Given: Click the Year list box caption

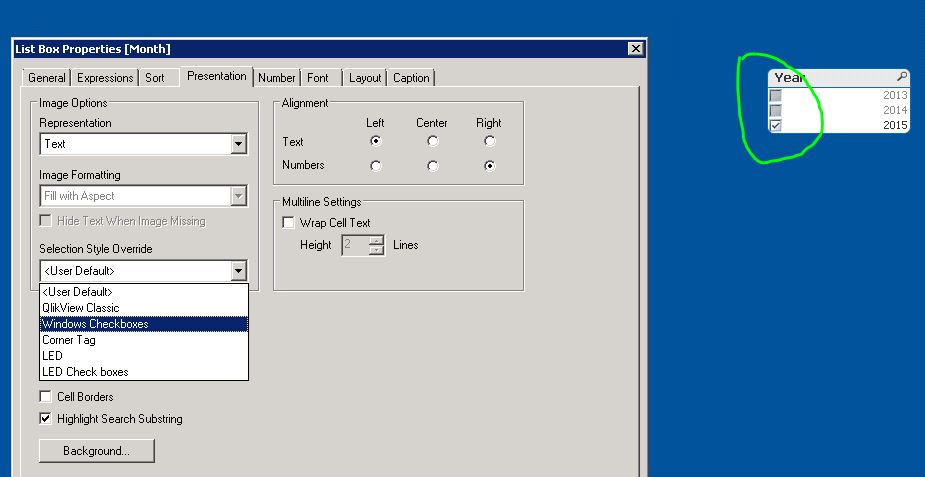Looking at the screenshot, I should (838, 77).
